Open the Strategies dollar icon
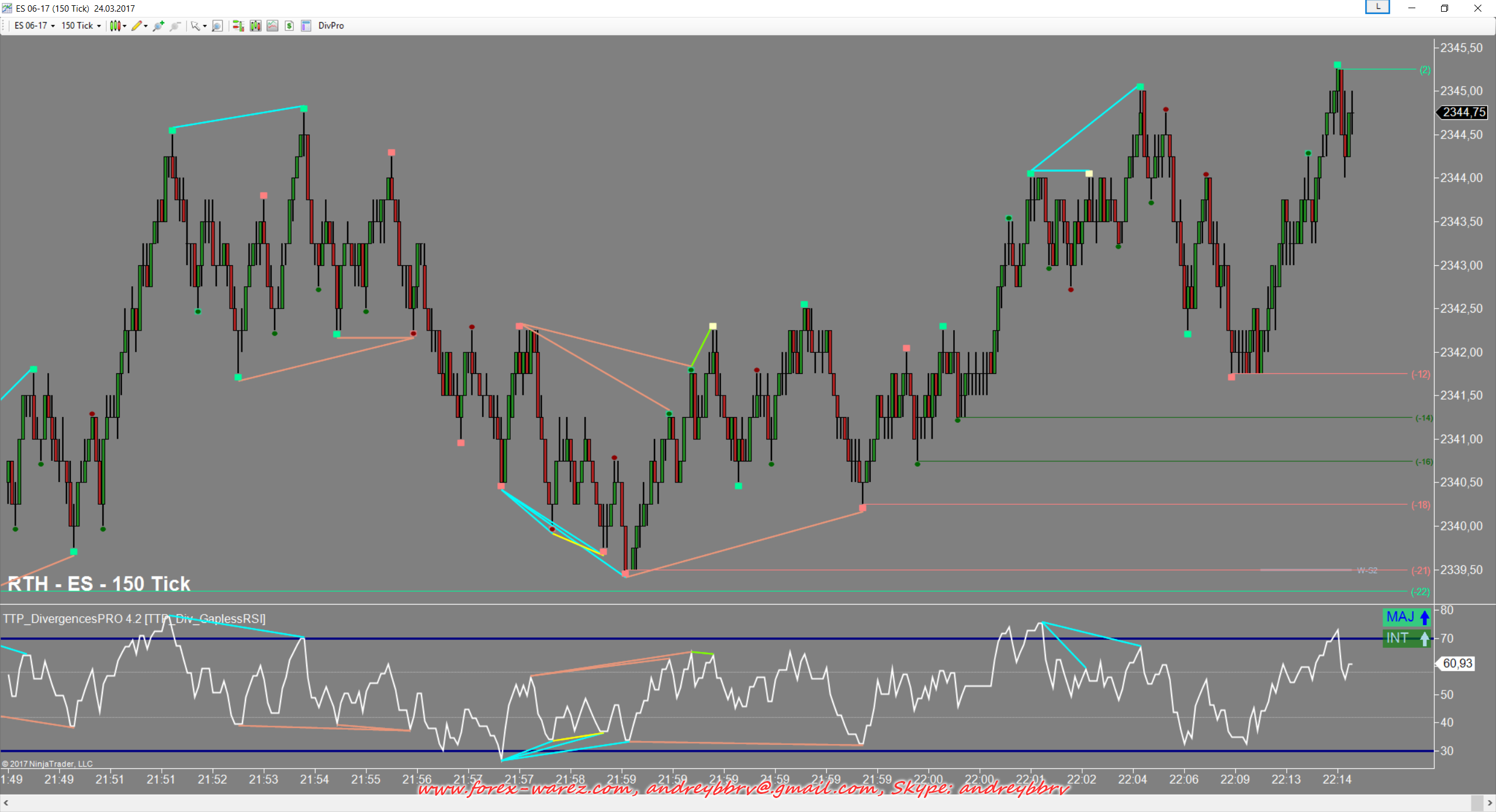 [289, 26]
